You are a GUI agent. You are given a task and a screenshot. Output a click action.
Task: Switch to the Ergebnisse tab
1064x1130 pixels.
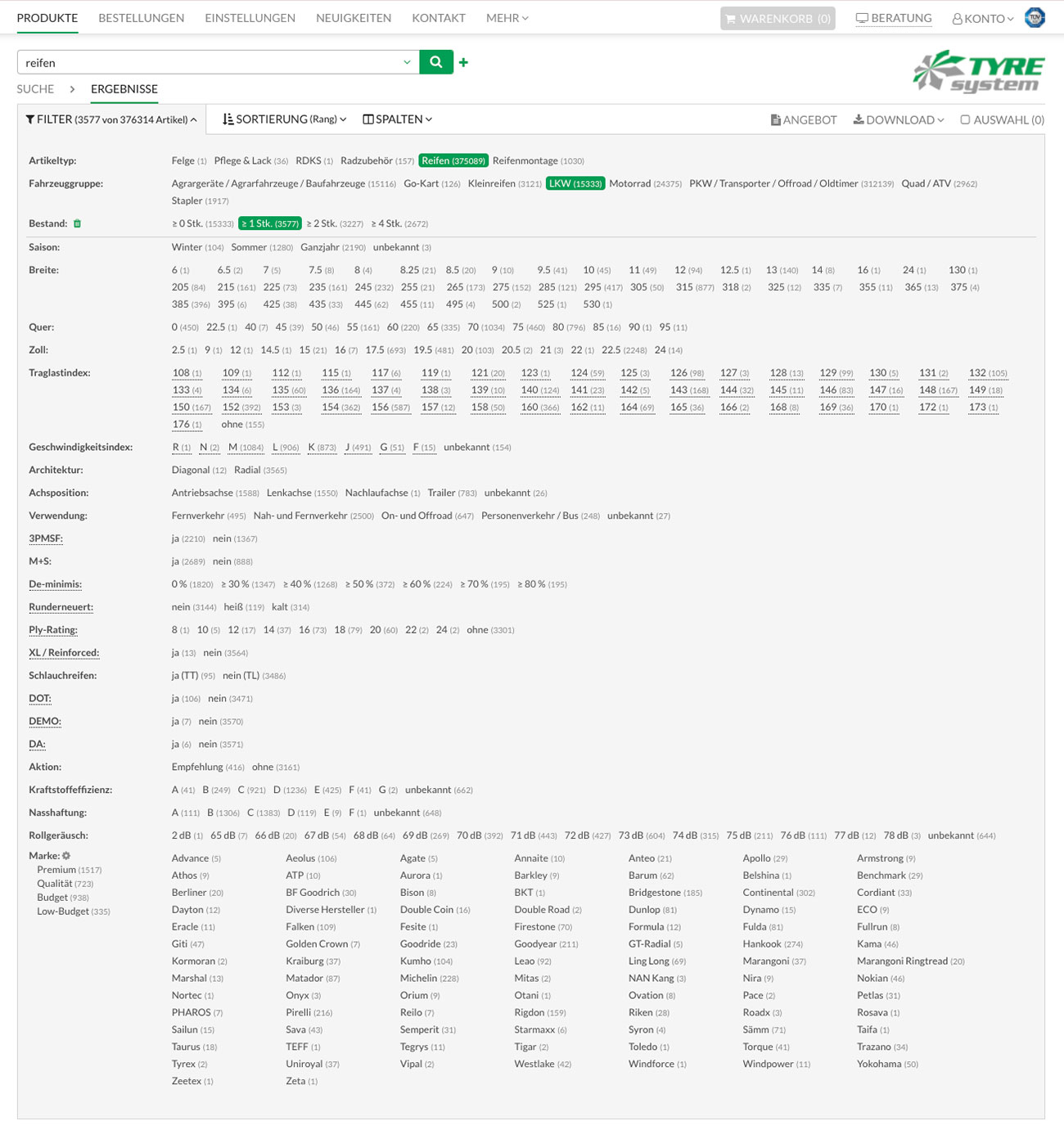click(x=124, y=89)
